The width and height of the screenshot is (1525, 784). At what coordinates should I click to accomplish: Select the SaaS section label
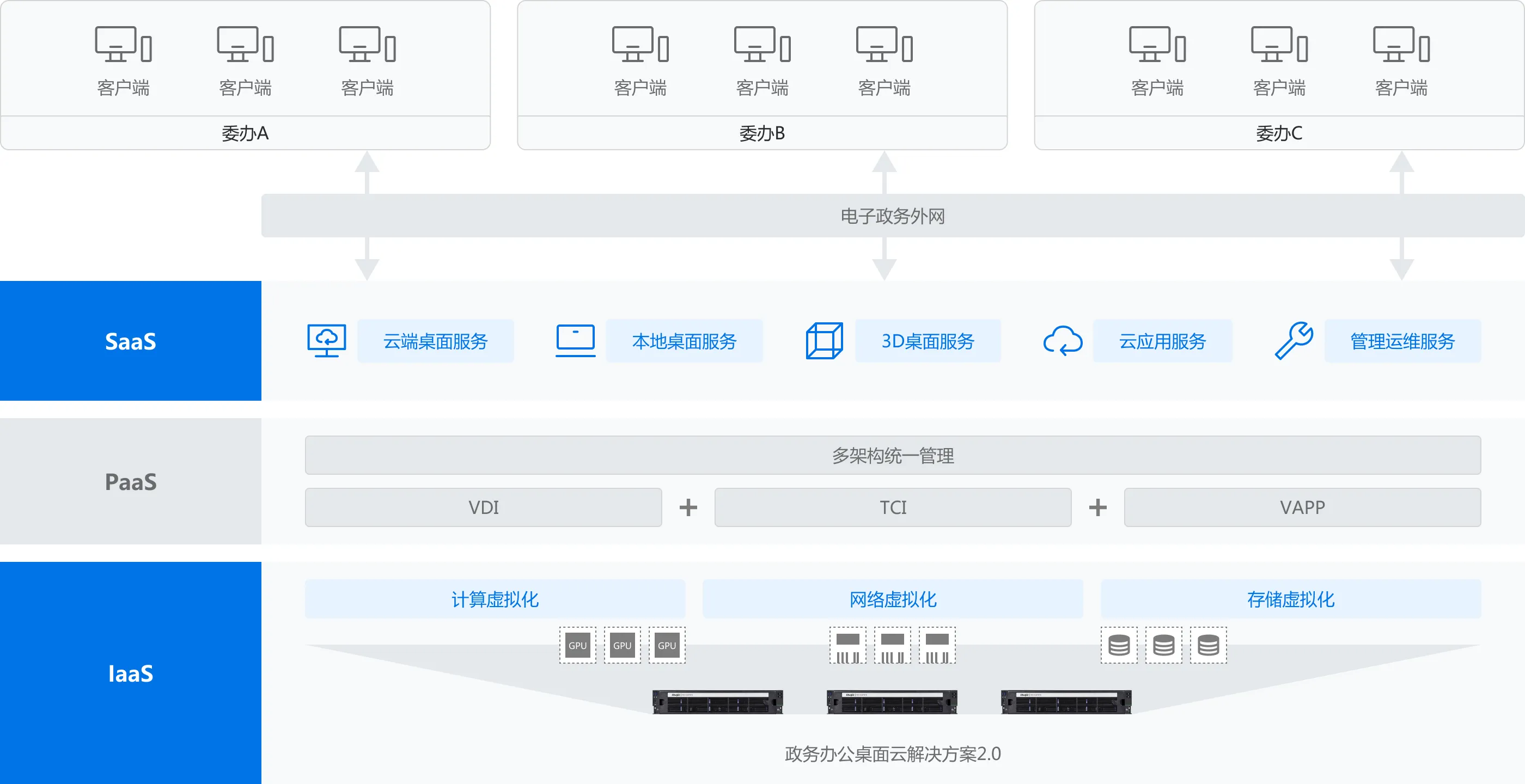click(130, 341)
